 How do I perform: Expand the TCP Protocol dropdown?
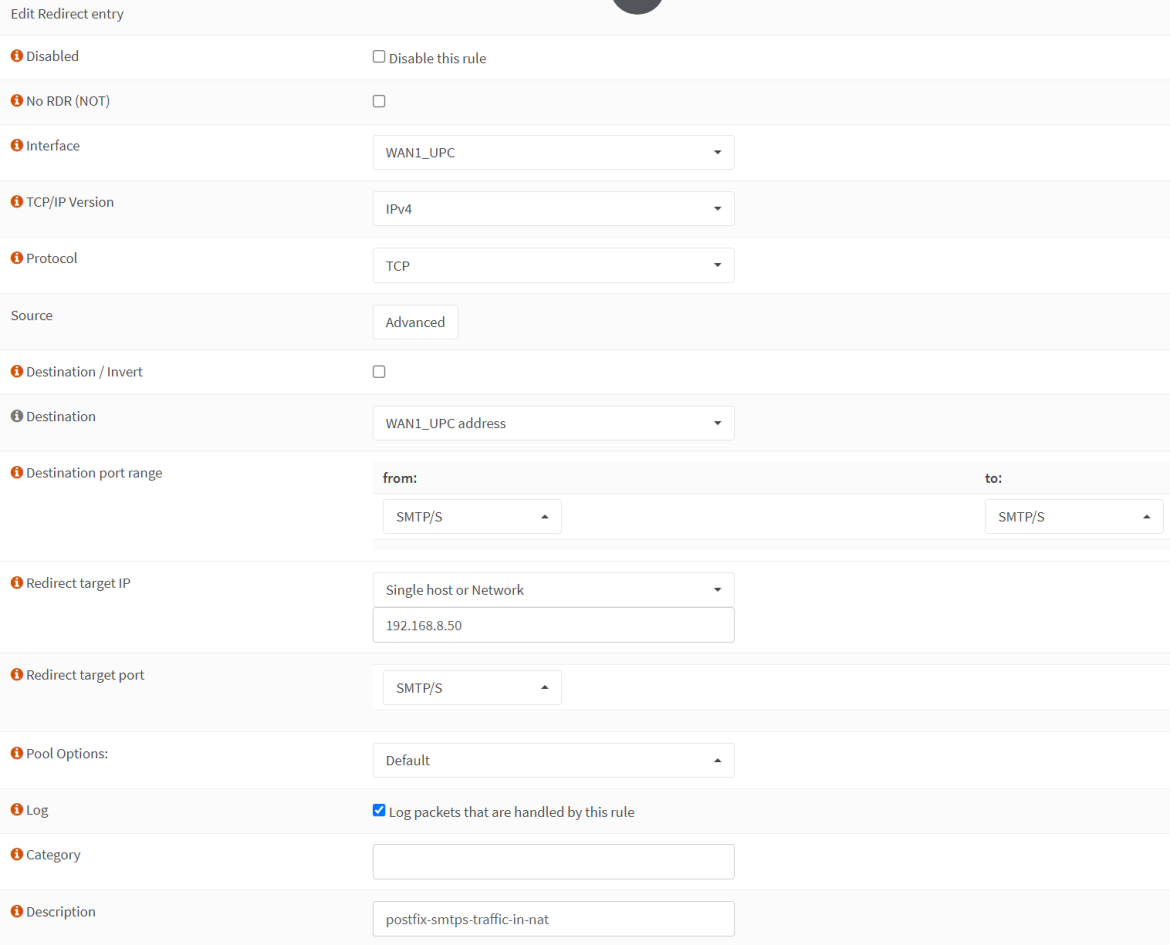coord(553,265)
